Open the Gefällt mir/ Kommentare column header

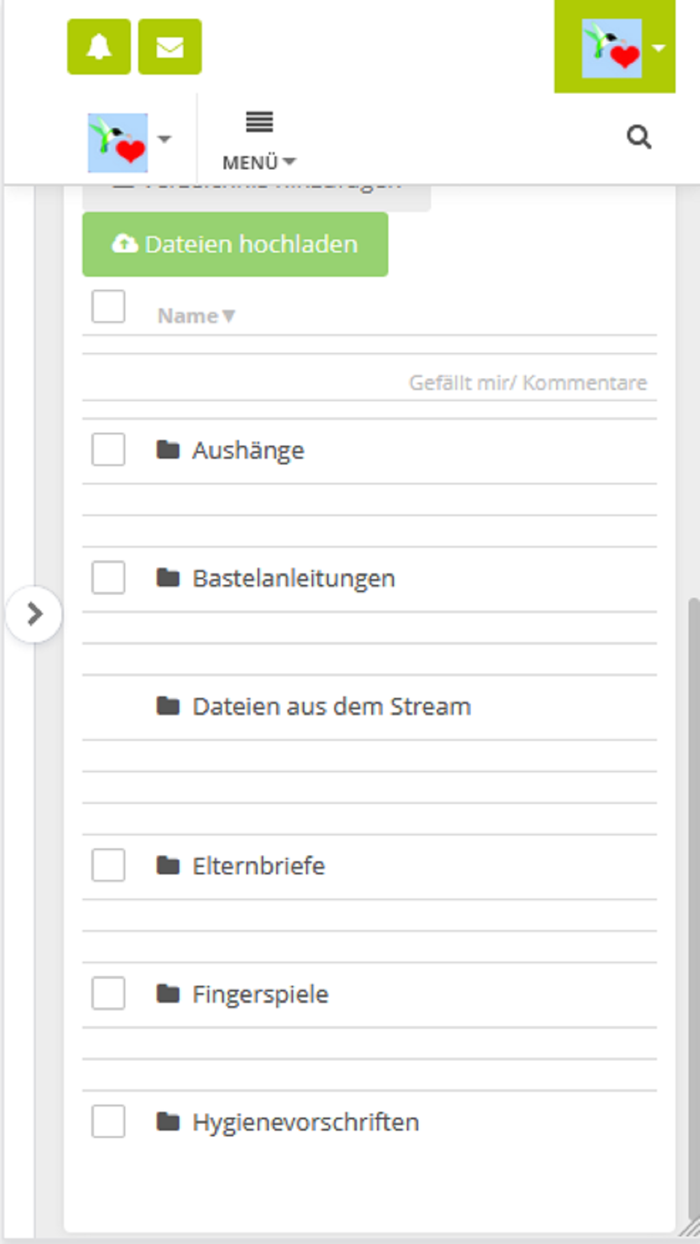(527, 382)
